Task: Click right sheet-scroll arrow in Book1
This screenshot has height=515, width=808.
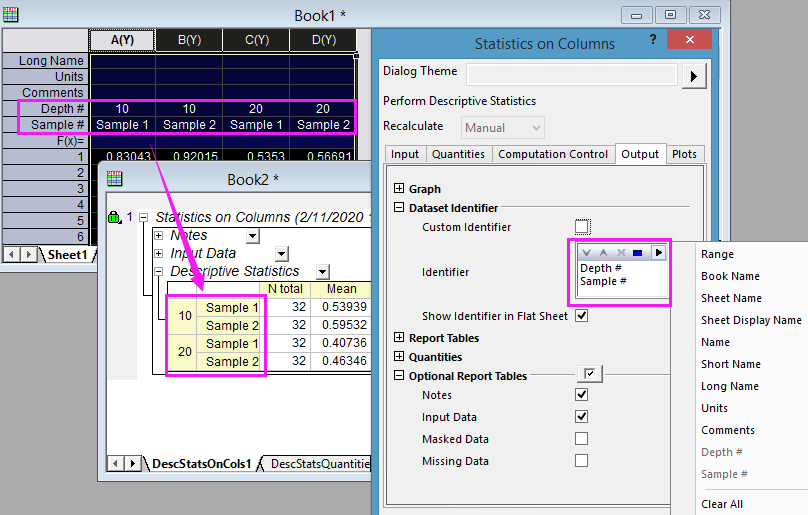Action: click(x=28, y=255)
